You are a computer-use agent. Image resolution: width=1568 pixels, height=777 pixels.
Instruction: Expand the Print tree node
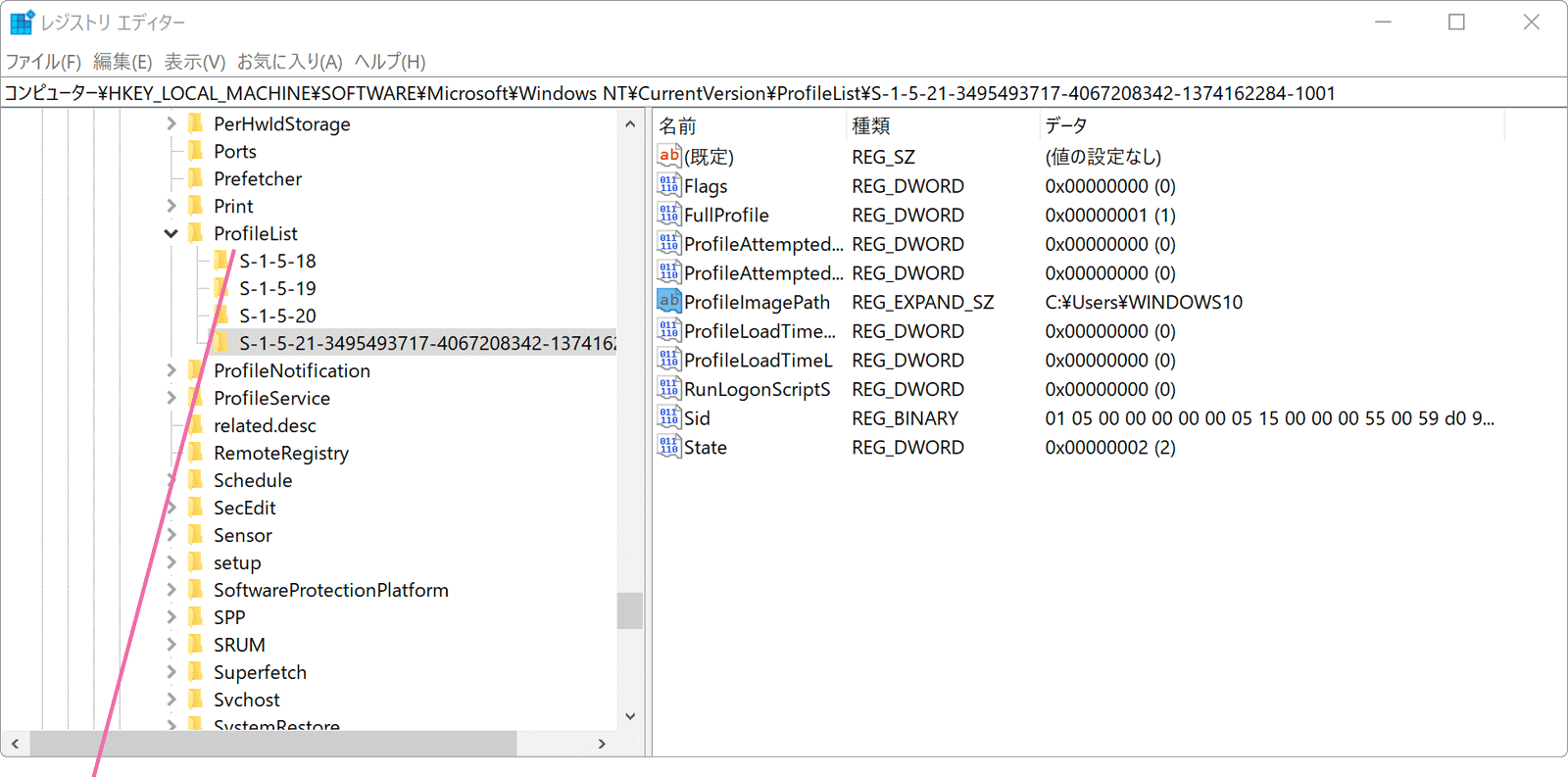171,206
